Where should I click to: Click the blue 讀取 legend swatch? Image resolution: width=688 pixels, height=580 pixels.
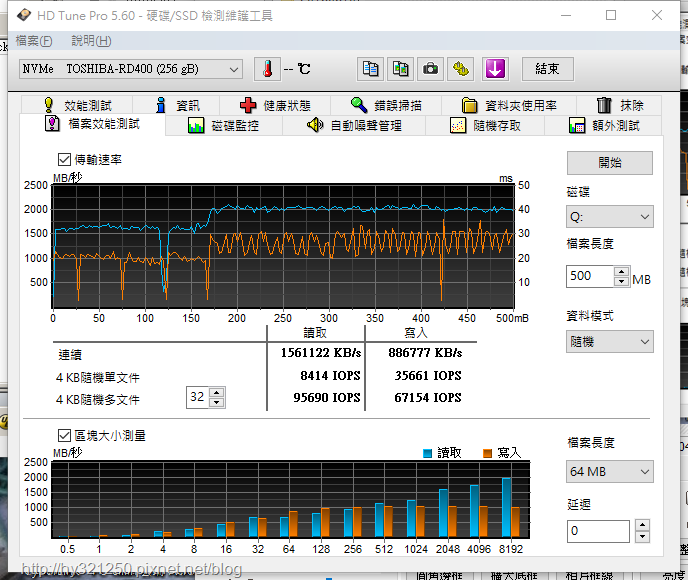tap(427, 453)
